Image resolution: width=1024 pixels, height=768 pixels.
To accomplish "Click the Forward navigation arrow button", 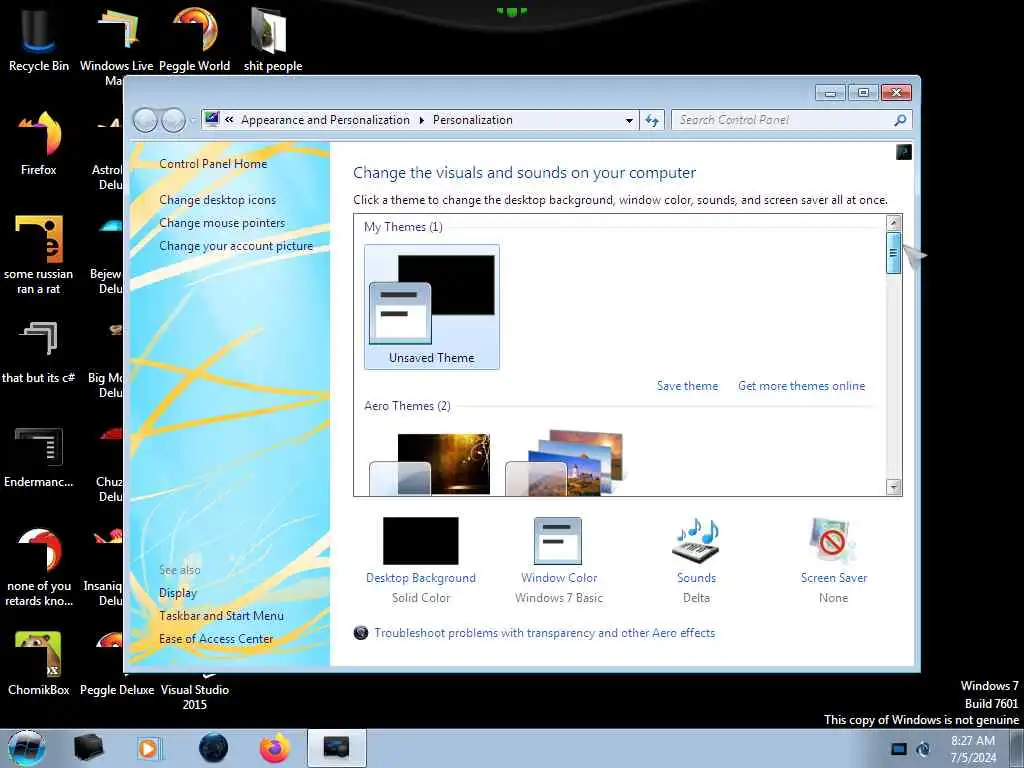I will pos(173,120).
